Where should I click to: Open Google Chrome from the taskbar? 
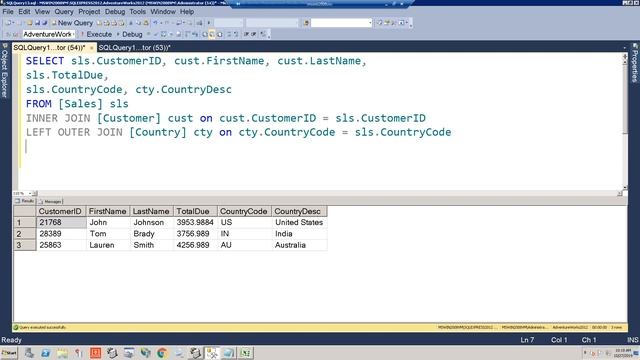click(x=162, y=353)
